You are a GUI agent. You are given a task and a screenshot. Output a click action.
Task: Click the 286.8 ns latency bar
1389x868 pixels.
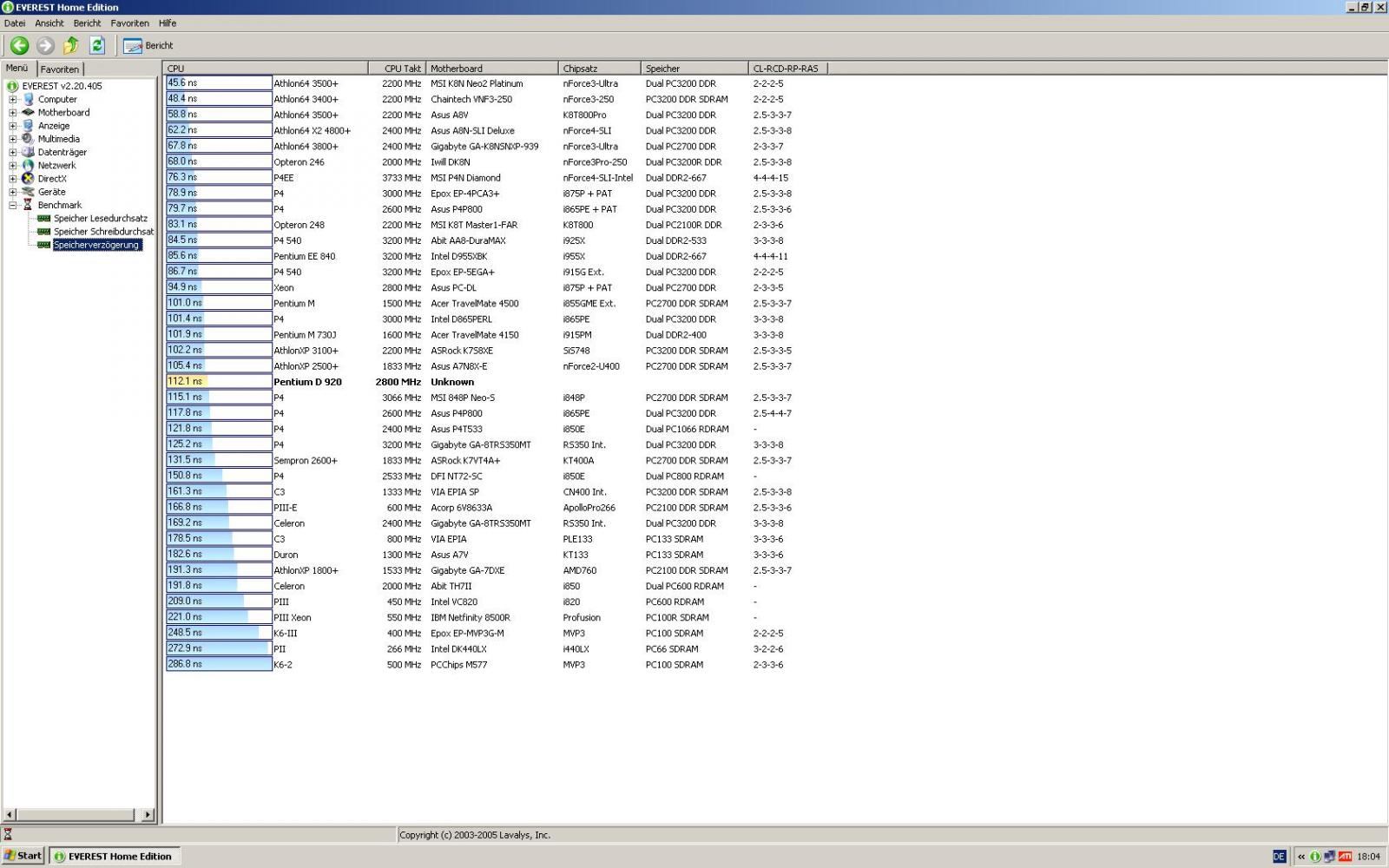[x=219, y=664]
